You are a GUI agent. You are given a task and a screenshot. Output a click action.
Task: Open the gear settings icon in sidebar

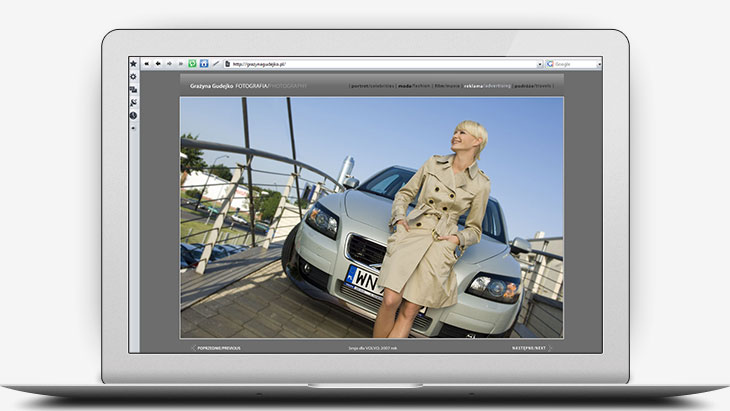tap(133, 76)
